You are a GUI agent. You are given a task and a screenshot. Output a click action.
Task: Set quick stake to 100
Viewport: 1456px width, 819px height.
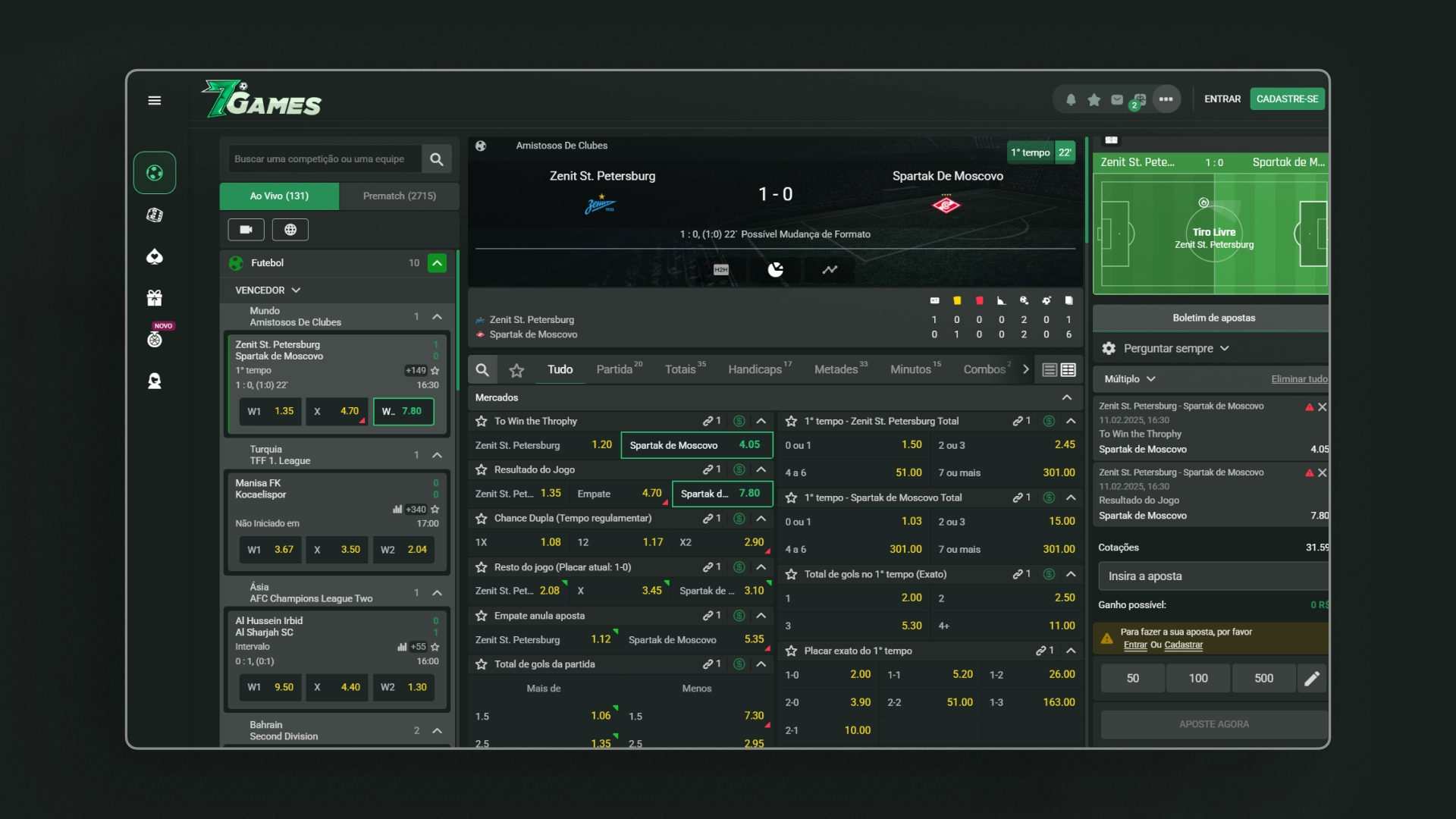point(1198,678)
